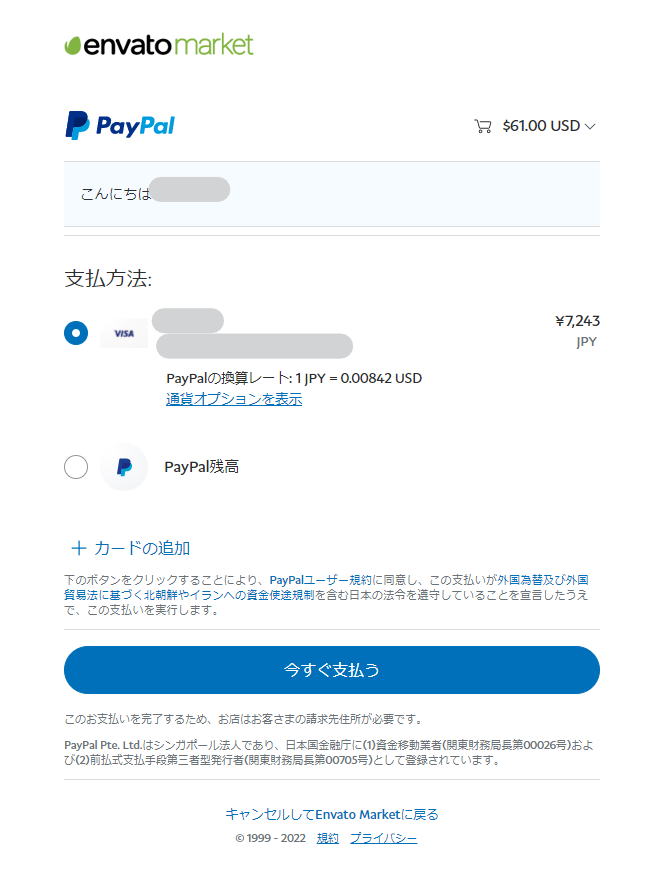Open the 通貨オプションを表示 link
This screenshot has width=646, height=896.
click(x=234, y=399)
